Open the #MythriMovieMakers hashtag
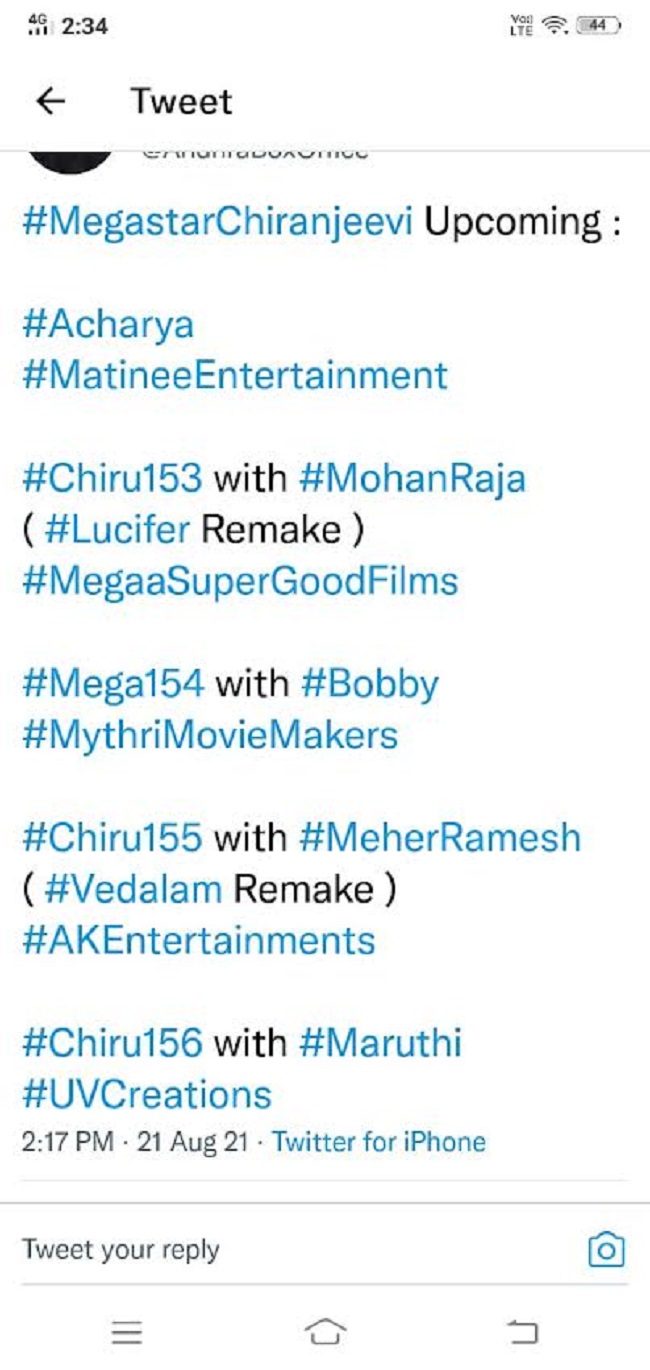Viewport: 650px width, 1370px height. pyautogui.click(x=210, y=735)
